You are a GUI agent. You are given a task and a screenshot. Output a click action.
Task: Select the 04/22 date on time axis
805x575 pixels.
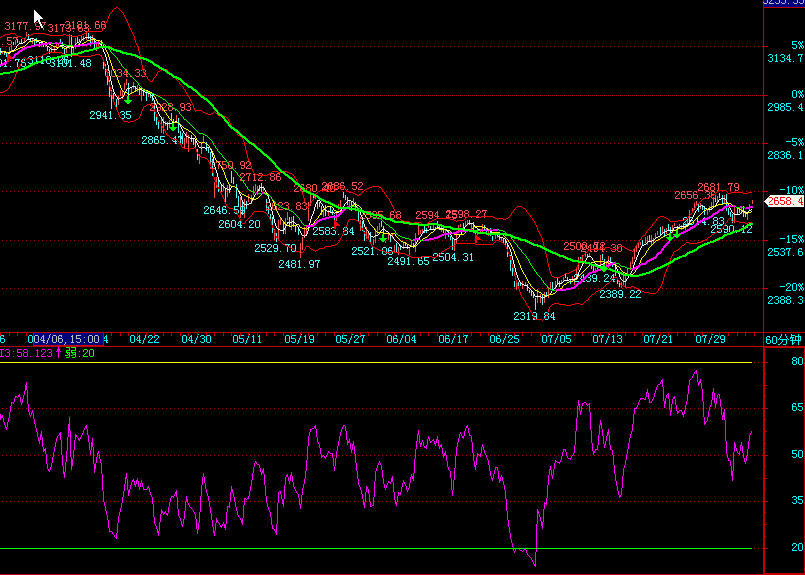144,339
